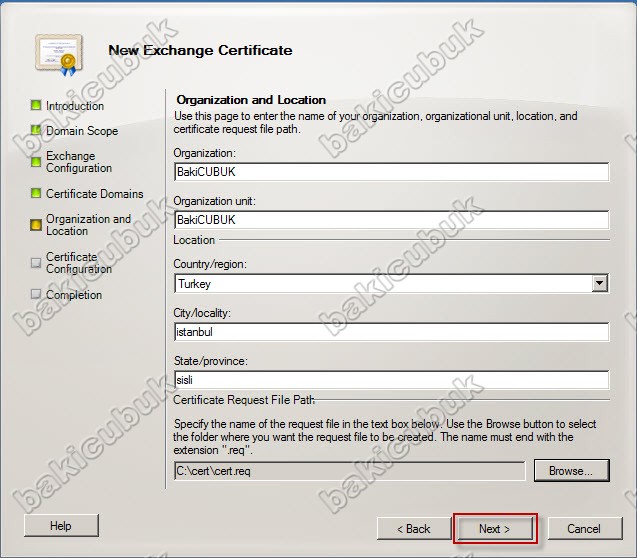Click into the Organization text field
This screenshot has width=637, height=558.
(x=391, y=172)
